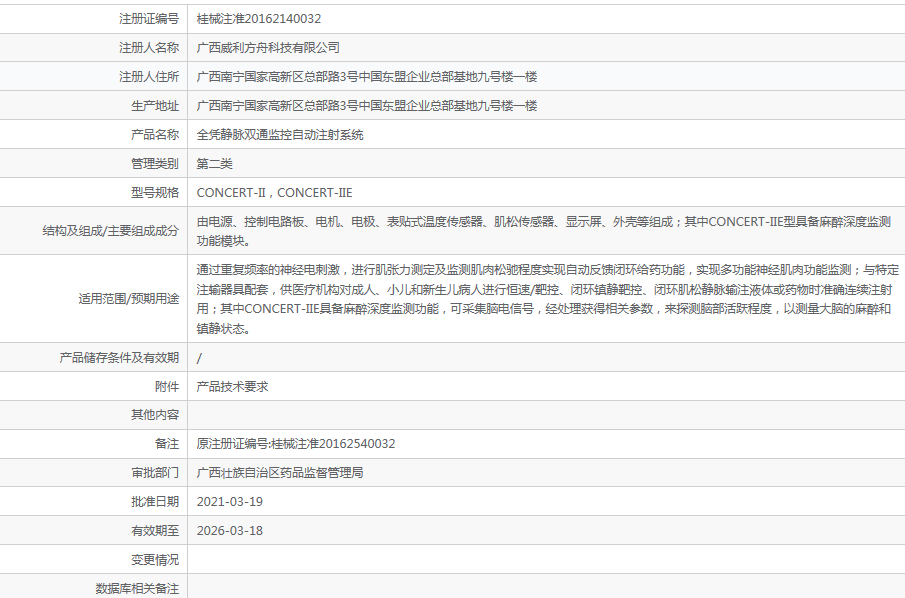Click model value CONCERT-II，CONCERT-IIE

coord(274,192)
